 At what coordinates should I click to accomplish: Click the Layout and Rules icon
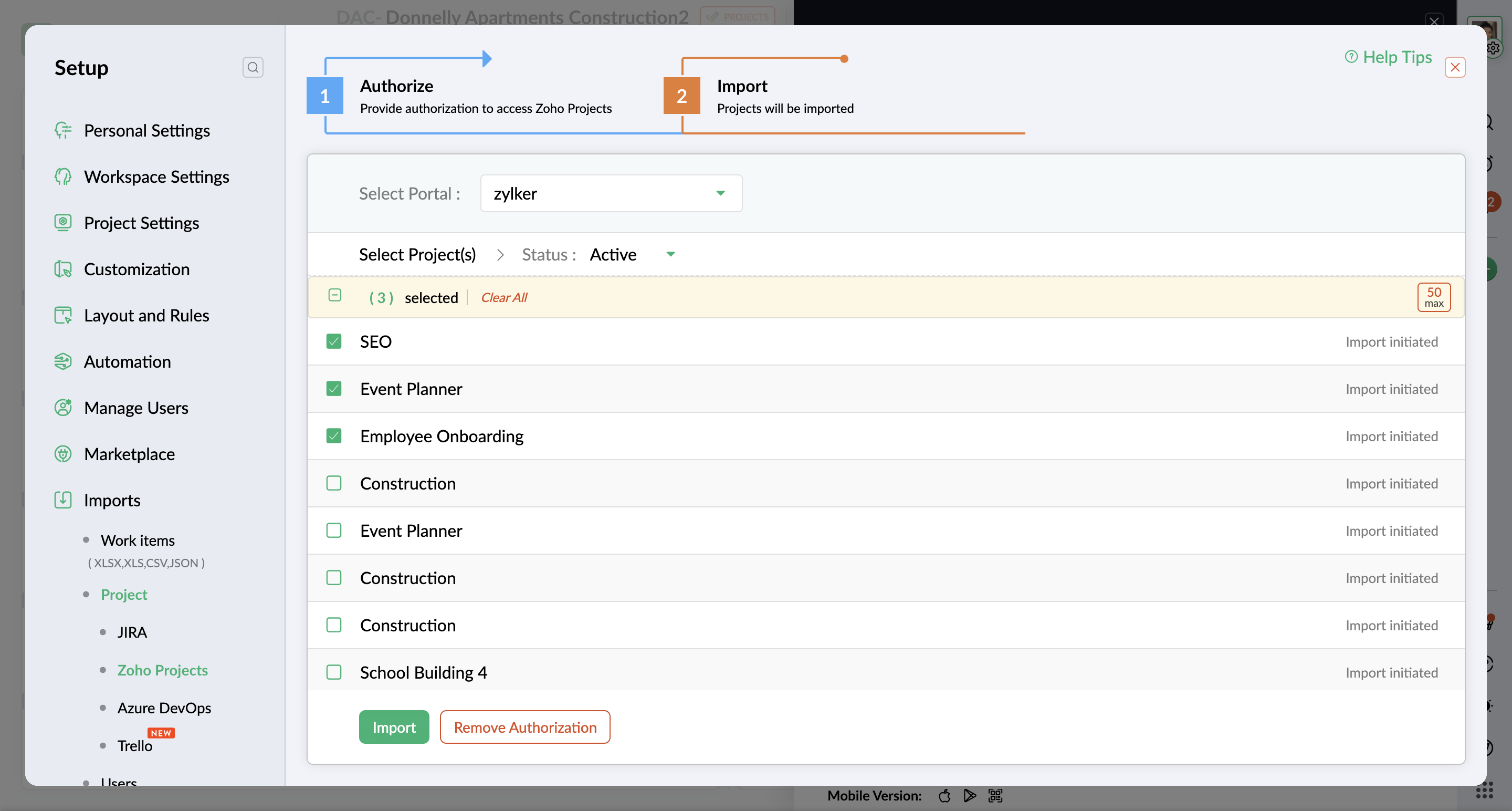coord(63,315)
